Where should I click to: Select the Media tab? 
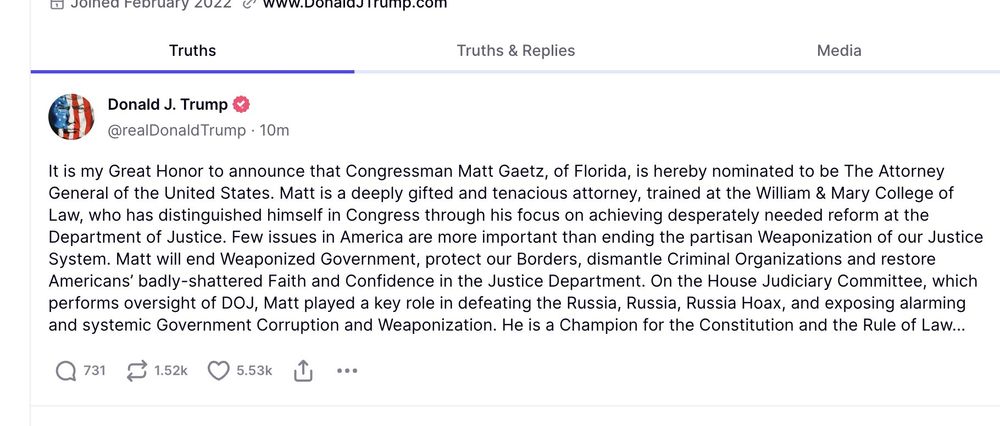coord(838,50)
